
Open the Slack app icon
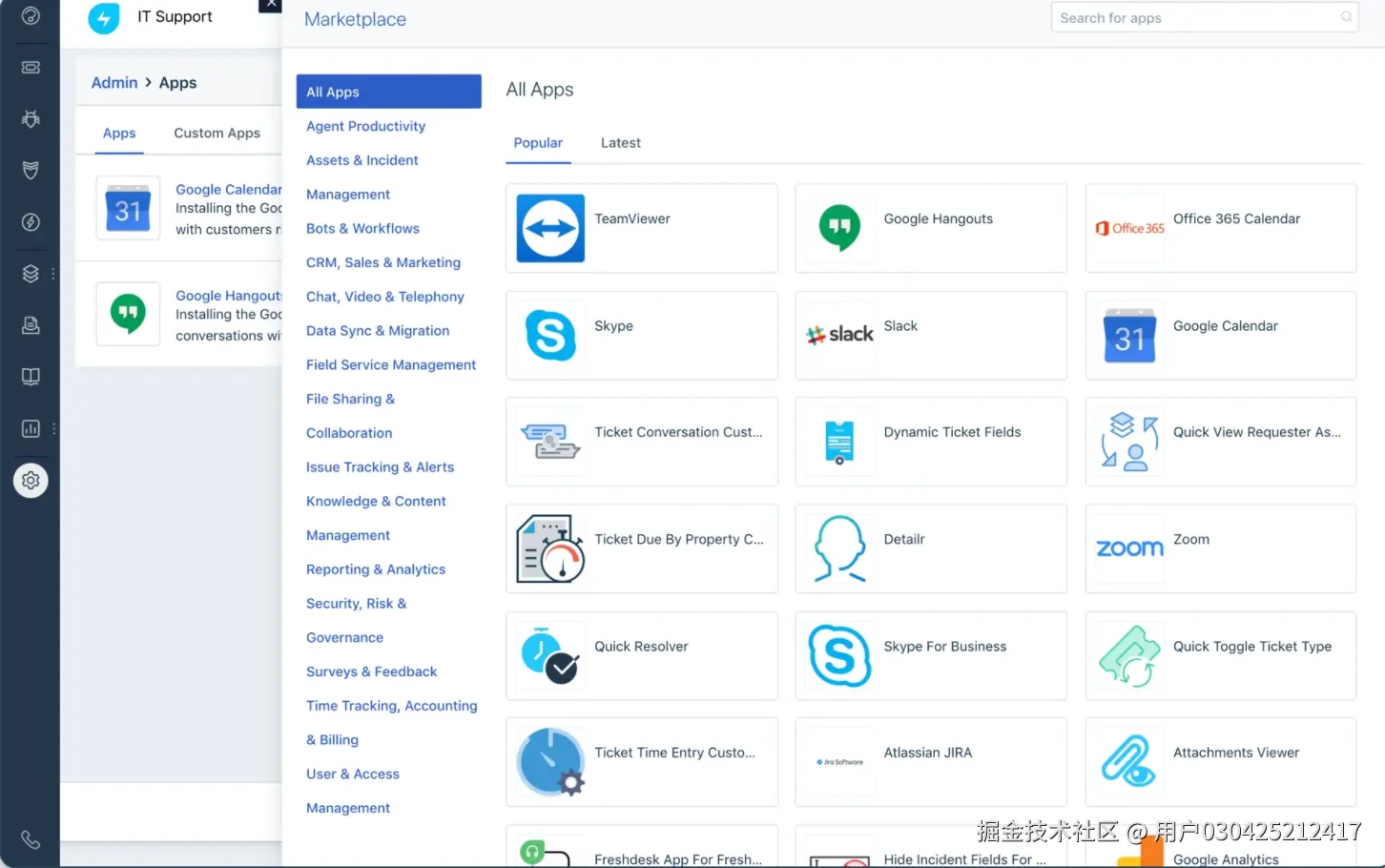pos(839,334)
